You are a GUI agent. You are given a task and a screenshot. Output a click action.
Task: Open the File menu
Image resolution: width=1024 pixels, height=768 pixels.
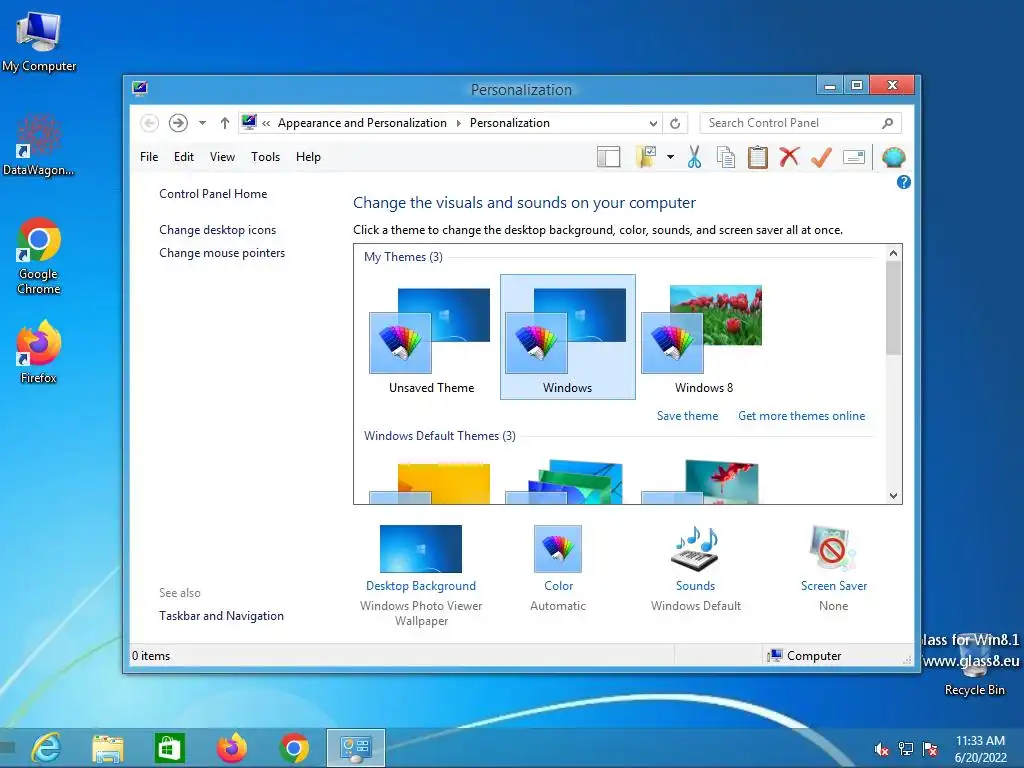tap(149, 157)
